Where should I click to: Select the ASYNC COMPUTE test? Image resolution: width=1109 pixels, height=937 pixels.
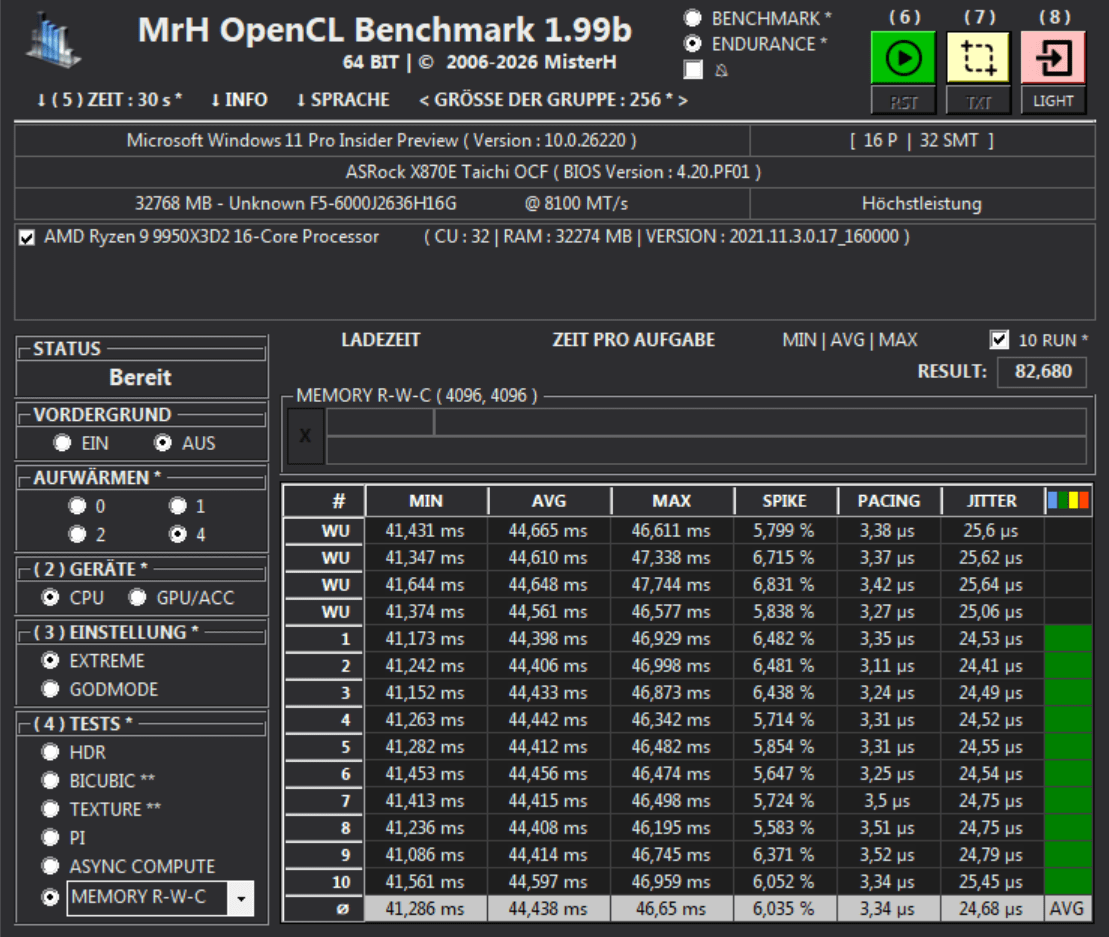(x=50, y=866)
